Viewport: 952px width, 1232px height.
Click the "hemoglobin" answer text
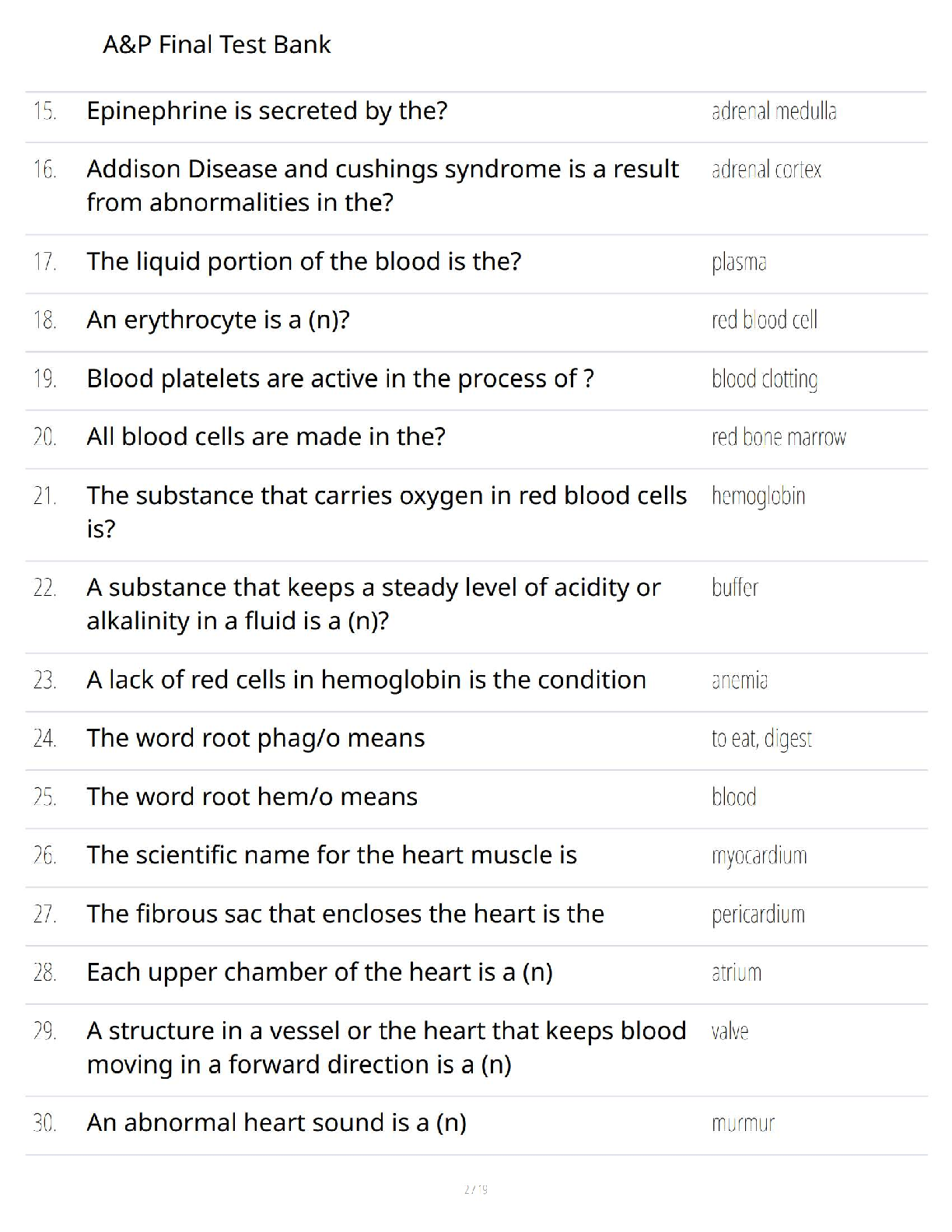(758, 496)
